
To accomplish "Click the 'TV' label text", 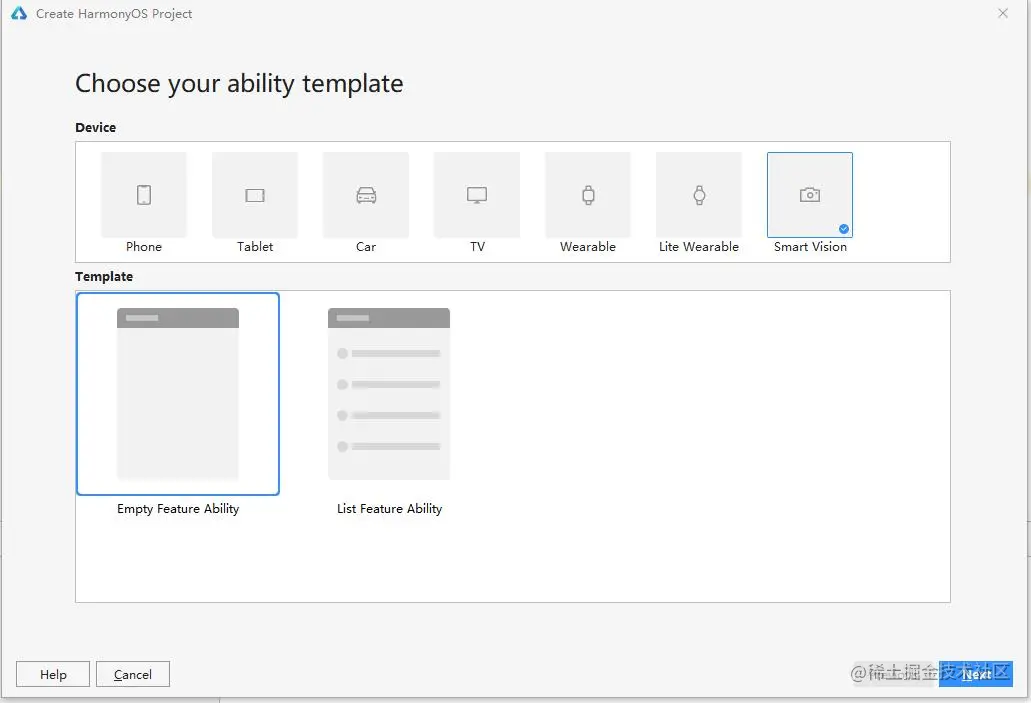I will pyautogui.click(x=477, y=247).
